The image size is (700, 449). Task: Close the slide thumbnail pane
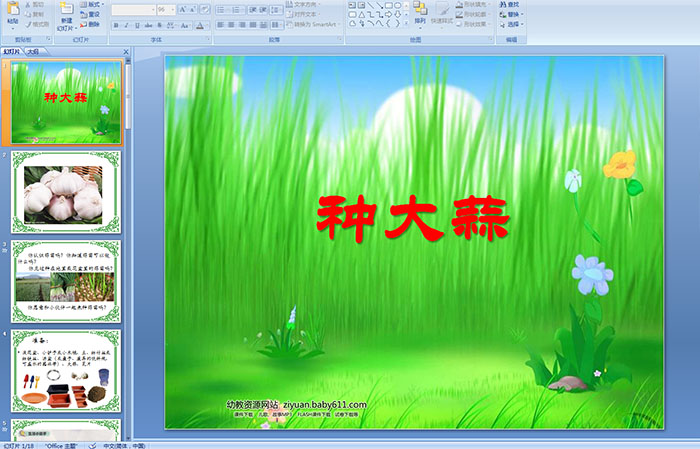click(126, 52)
